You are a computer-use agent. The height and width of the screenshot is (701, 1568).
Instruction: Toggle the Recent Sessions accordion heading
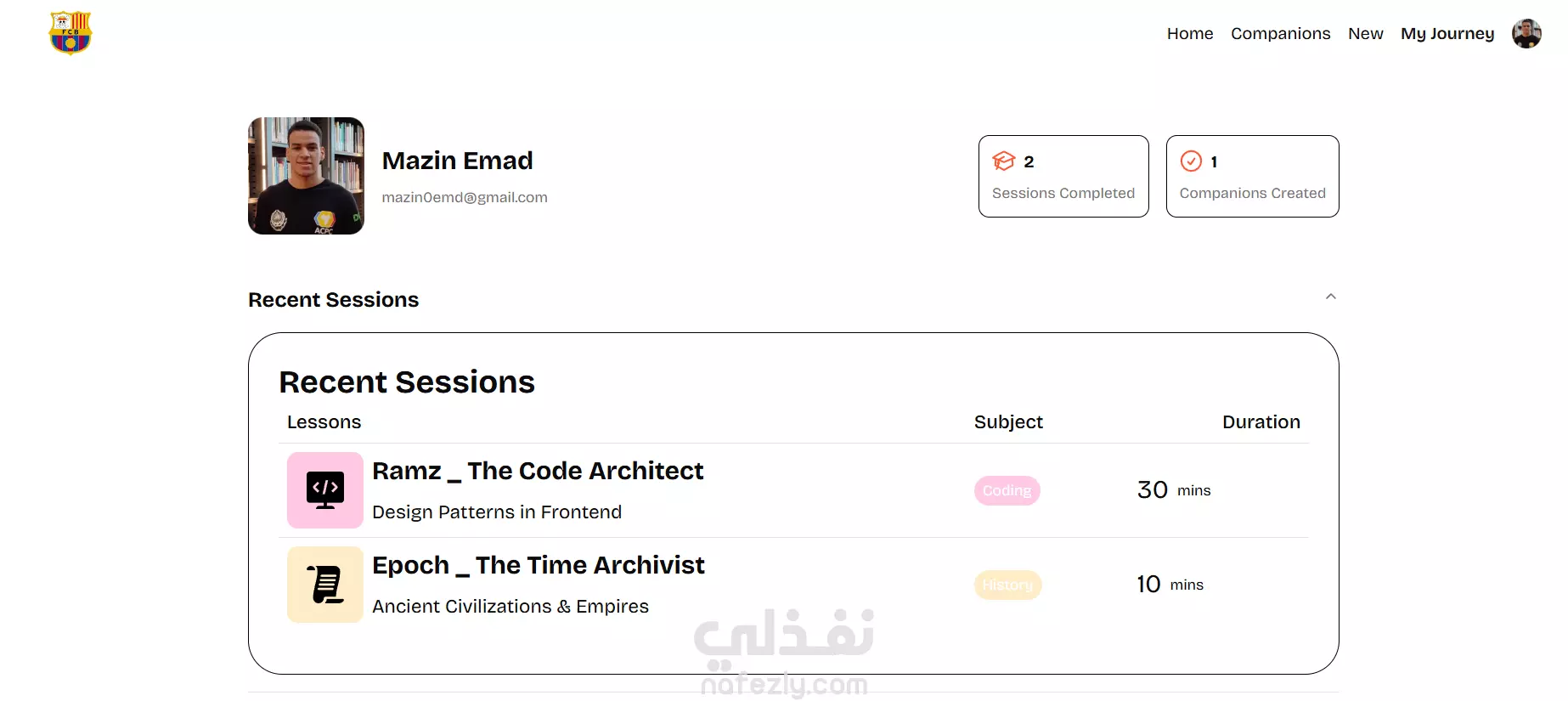coord(333,300)
